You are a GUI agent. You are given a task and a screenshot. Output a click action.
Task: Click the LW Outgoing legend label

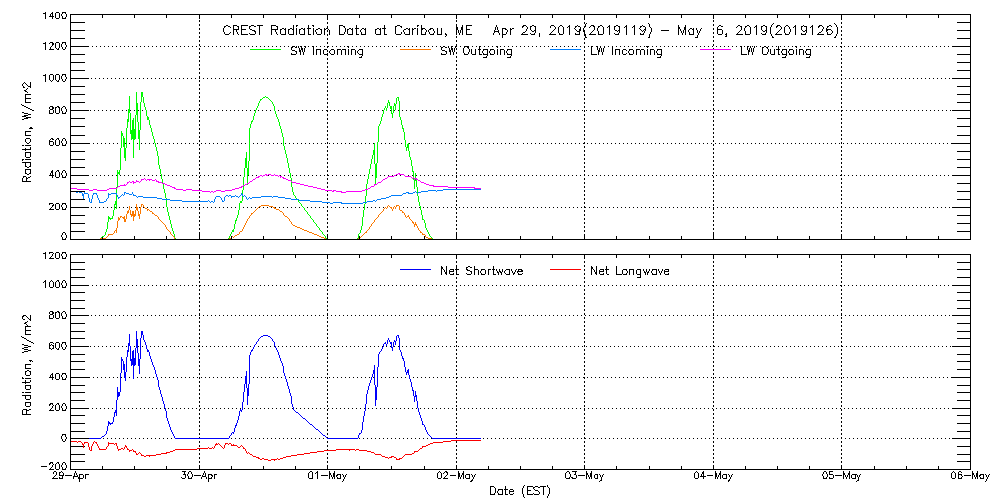(x=775, y=51)
